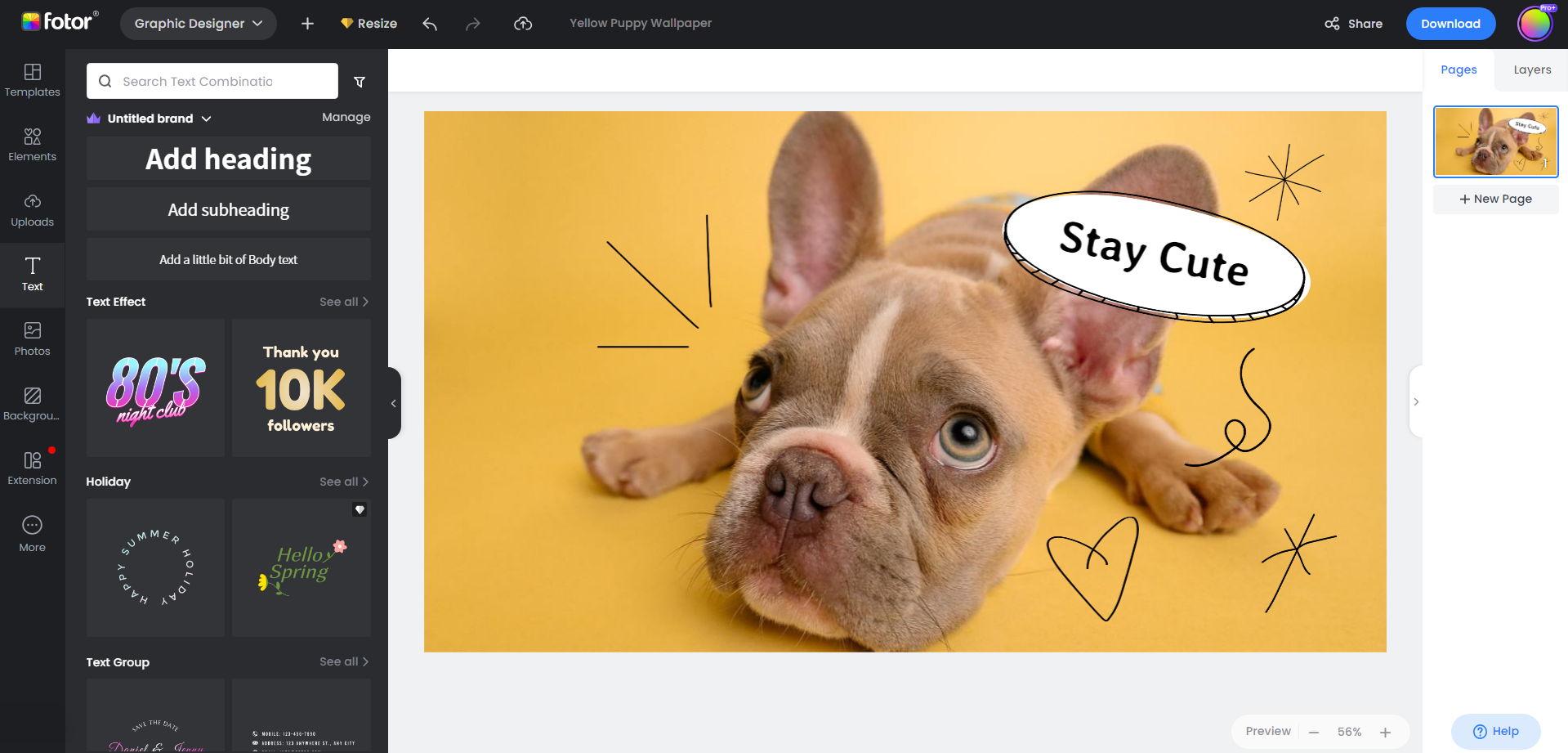The height and width of the screenshot is (753, 1568).
Task: Collapse the right Pages panel arrow
Action: [x=1416, y=401]
